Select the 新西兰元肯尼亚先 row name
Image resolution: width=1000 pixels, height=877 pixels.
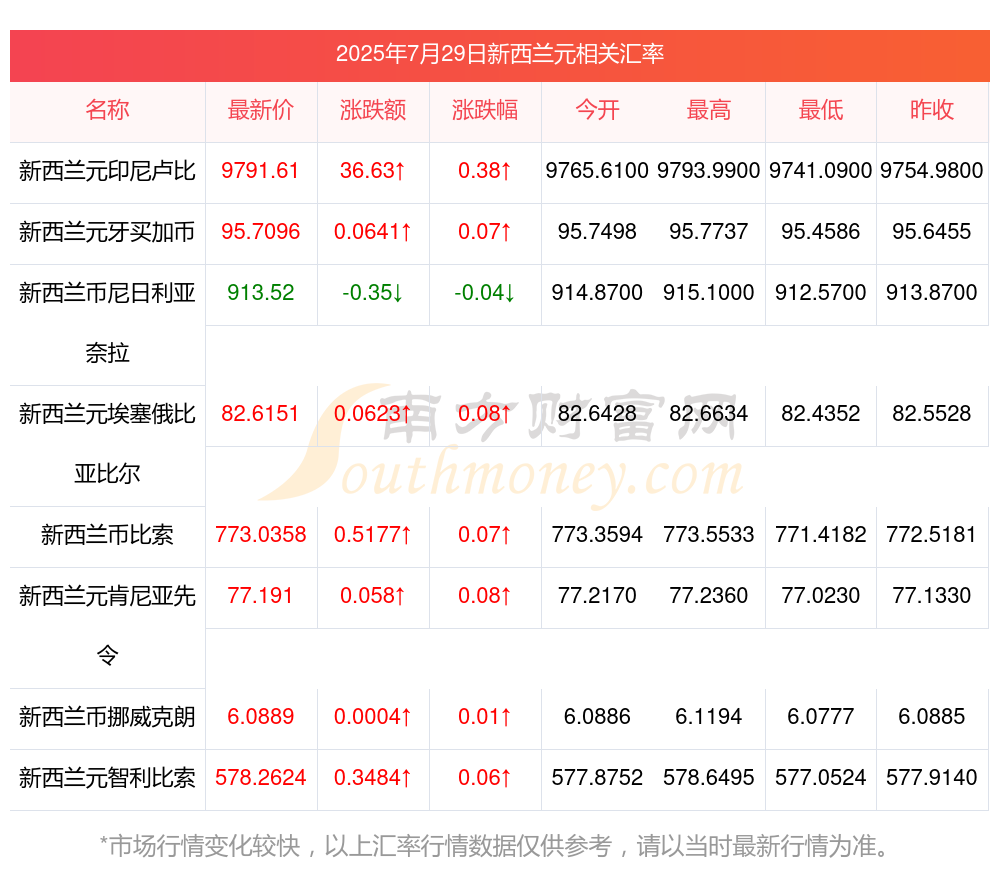click(107, 596)
